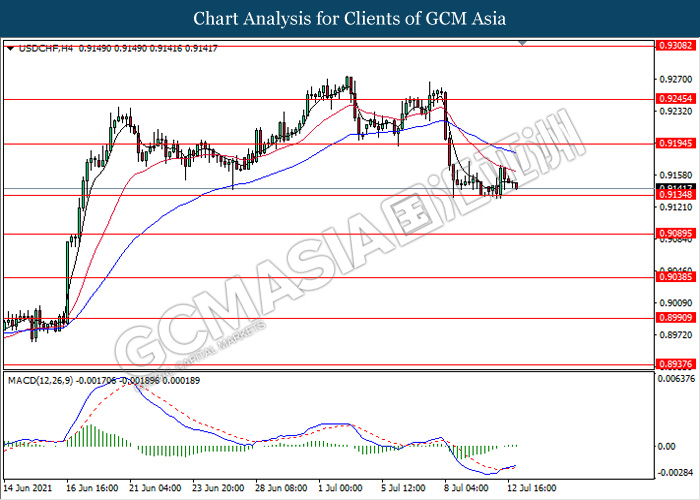Image resolution: width=700 pixels, height=500 pixels.
Task: Click the 0.92454 red price label
Action: coord(675,99)
